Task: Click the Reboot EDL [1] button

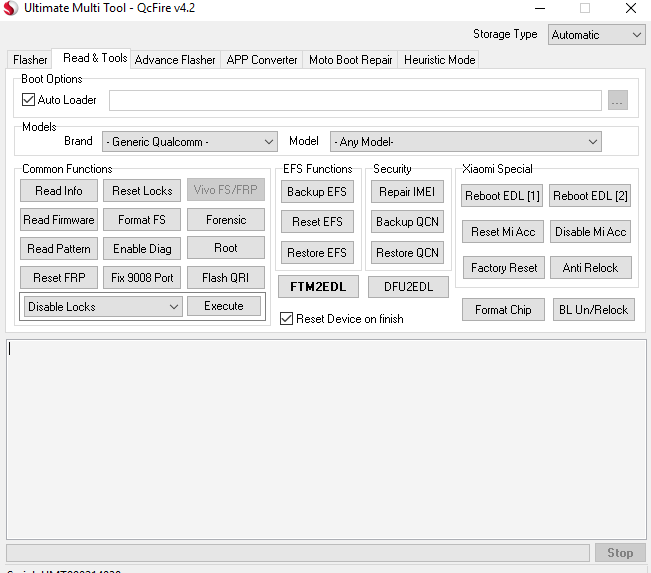Action: [502, 196]
